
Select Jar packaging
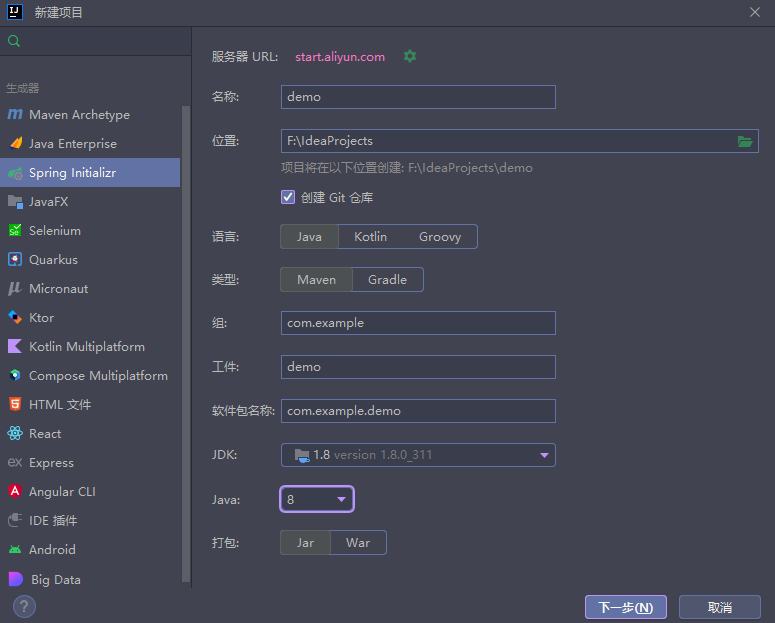point(305,543)
